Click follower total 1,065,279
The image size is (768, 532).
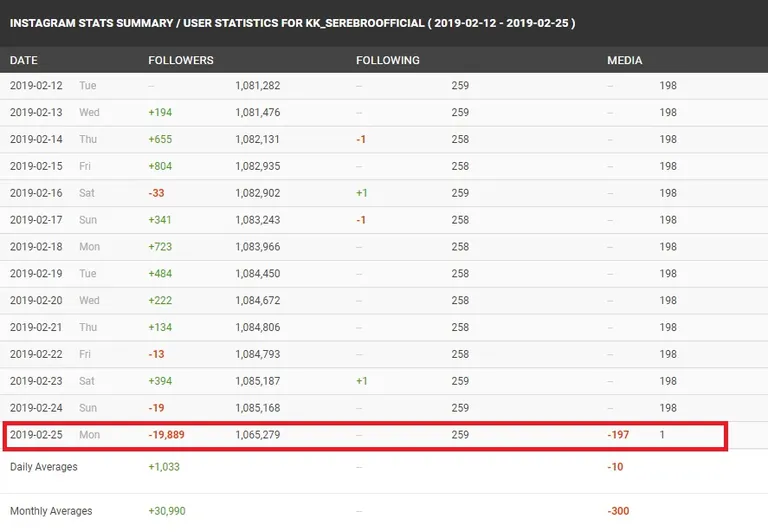258,435
